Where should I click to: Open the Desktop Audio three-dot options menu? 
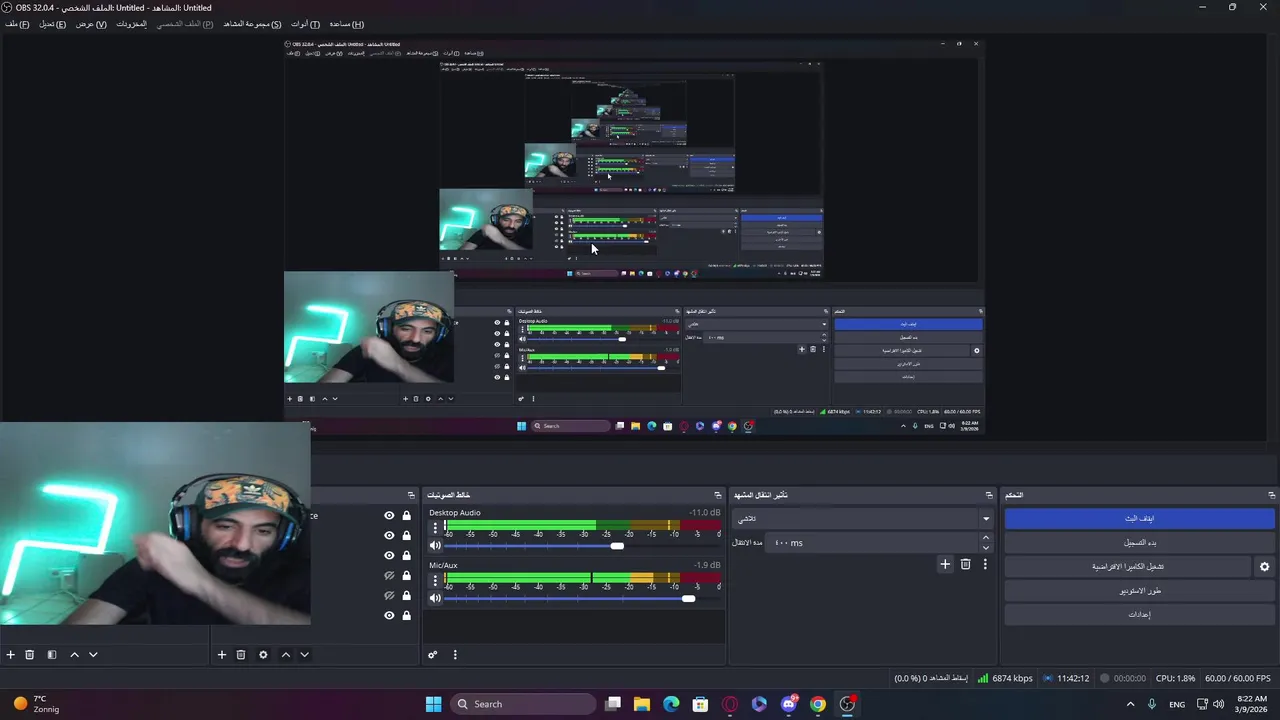pos(435,528)
